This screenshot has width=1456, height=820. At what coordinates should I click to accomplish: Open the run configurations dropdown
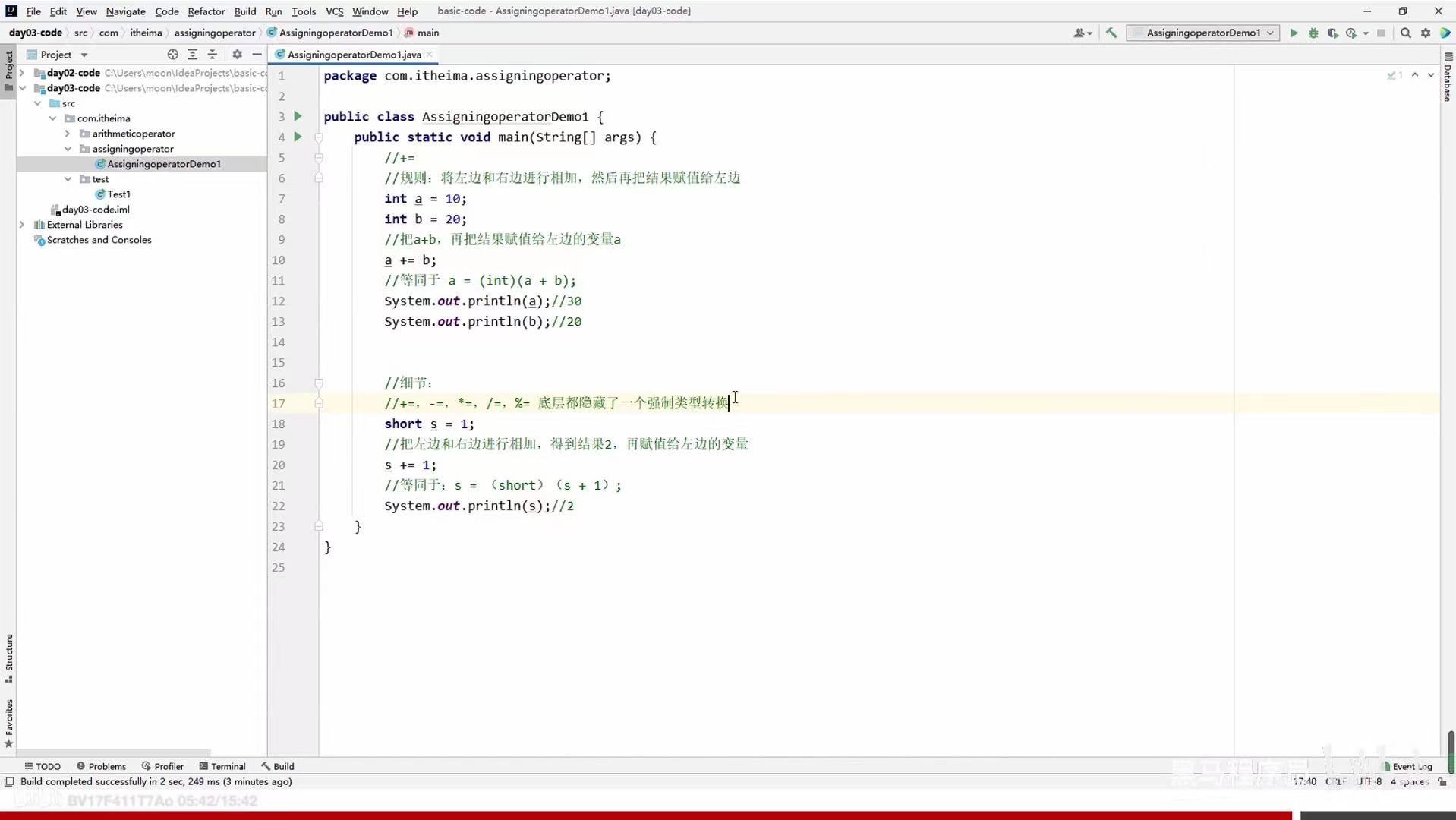pyautogui.click(x=1272, y=33)
